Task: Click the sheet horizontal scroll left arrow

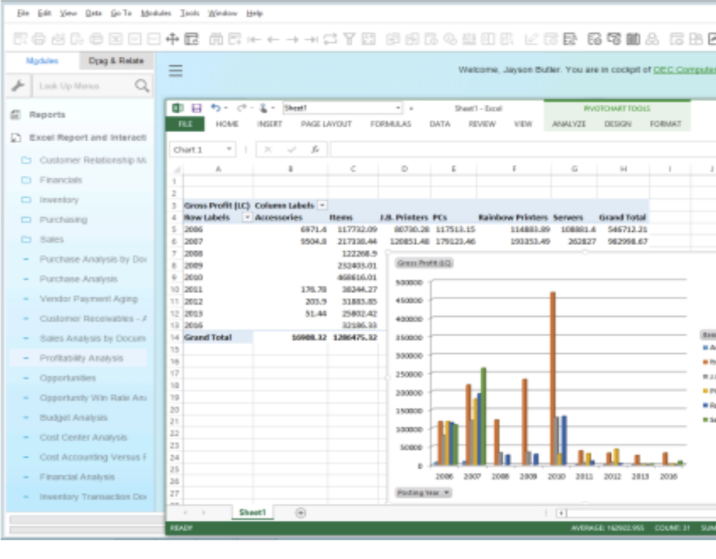Action: [561, 513]
